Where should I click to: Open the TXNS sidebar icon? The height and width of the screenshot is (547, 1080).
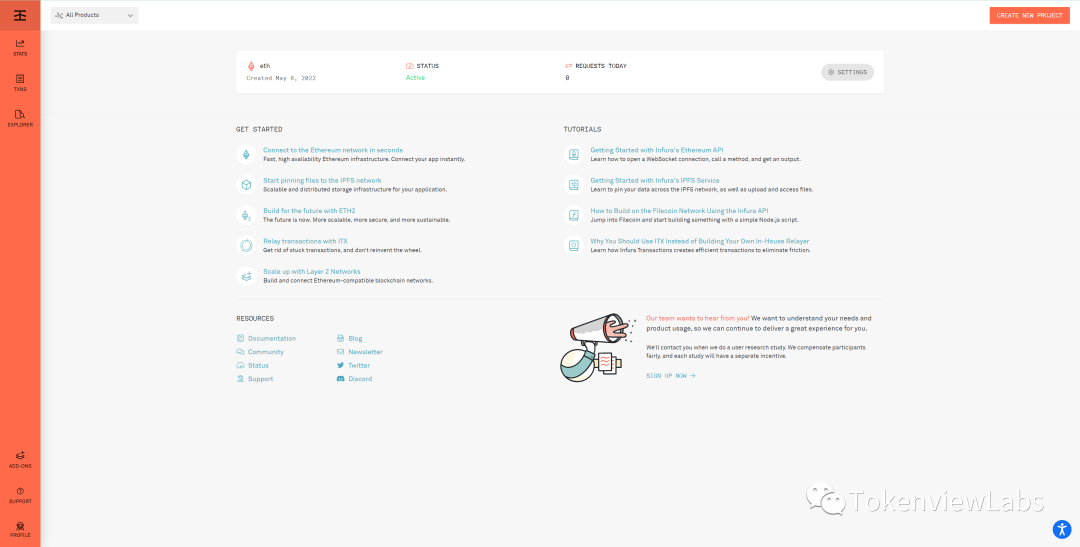coord(20,83)
